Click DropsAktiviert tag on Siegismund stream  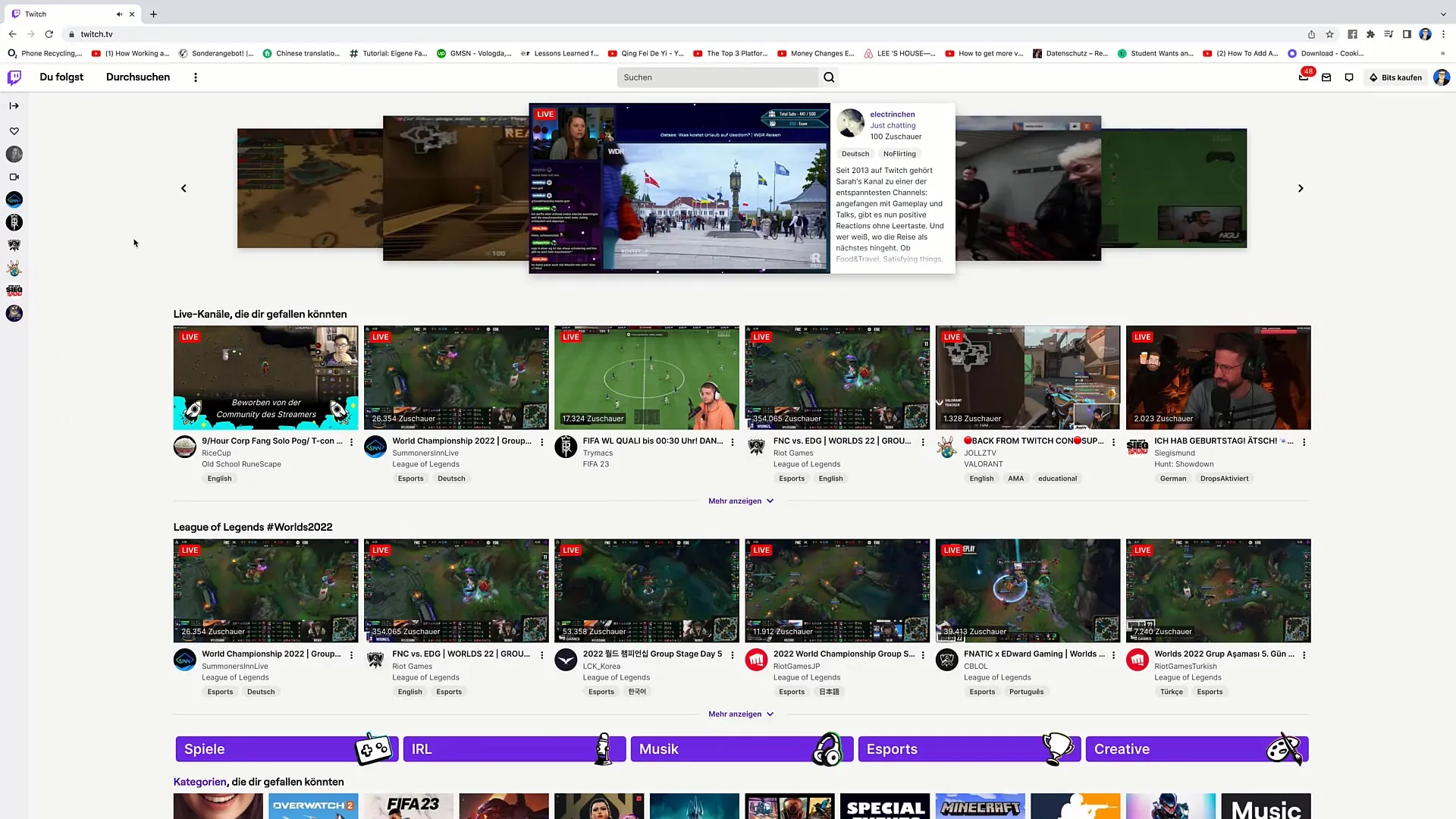click(1224, 479)
